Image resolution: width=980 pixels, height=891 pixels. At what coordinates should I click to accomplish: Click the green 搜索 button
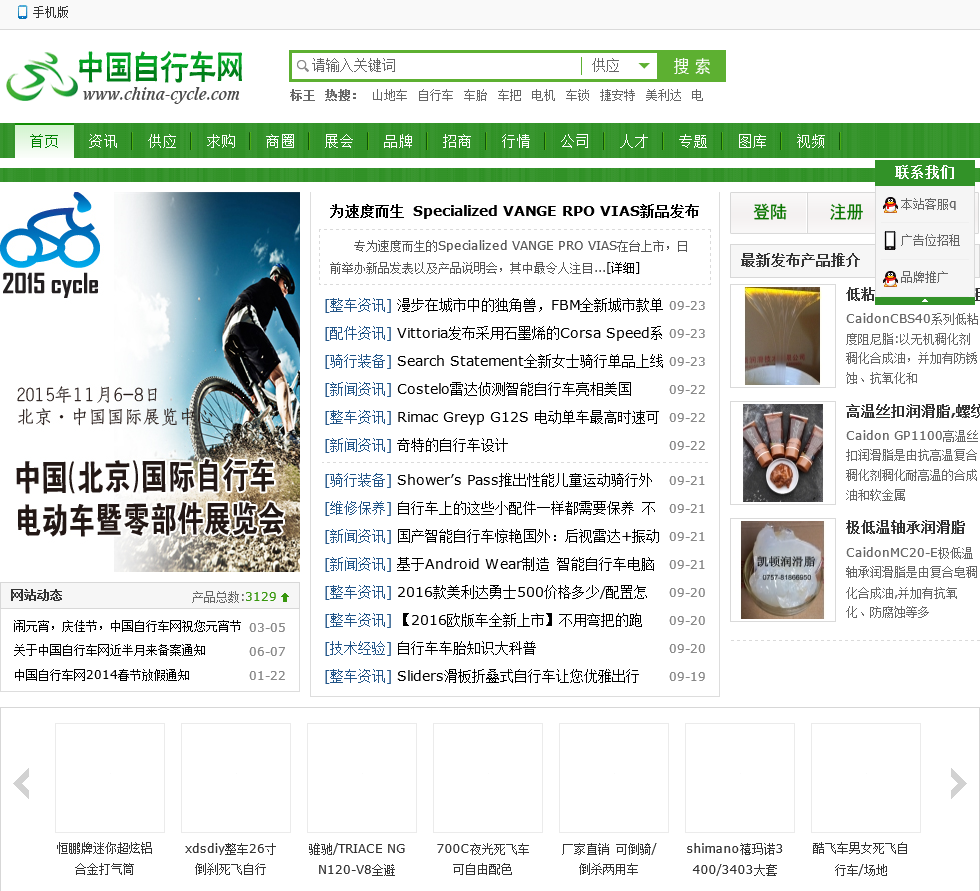(x=691, y=66)
